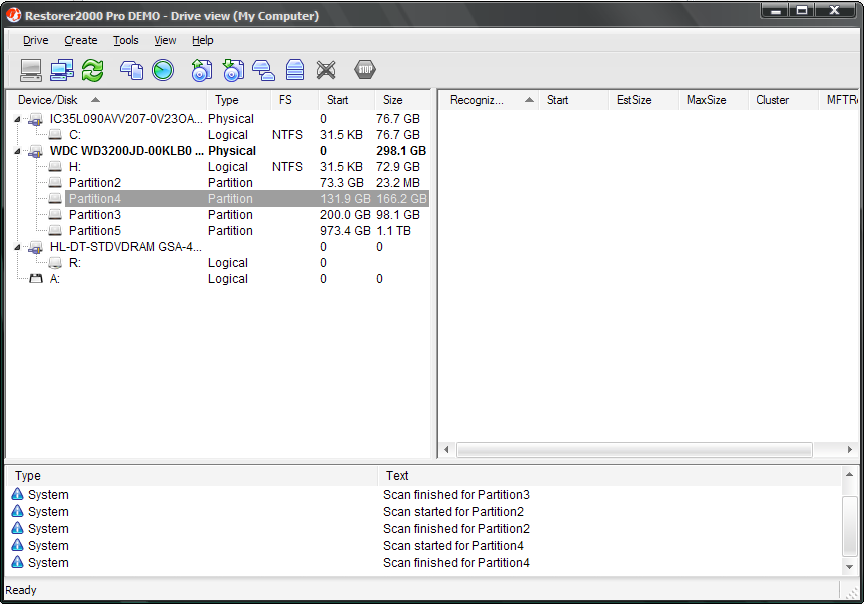
Task: Select the Partition4 row label
Action: click(95, 198)
